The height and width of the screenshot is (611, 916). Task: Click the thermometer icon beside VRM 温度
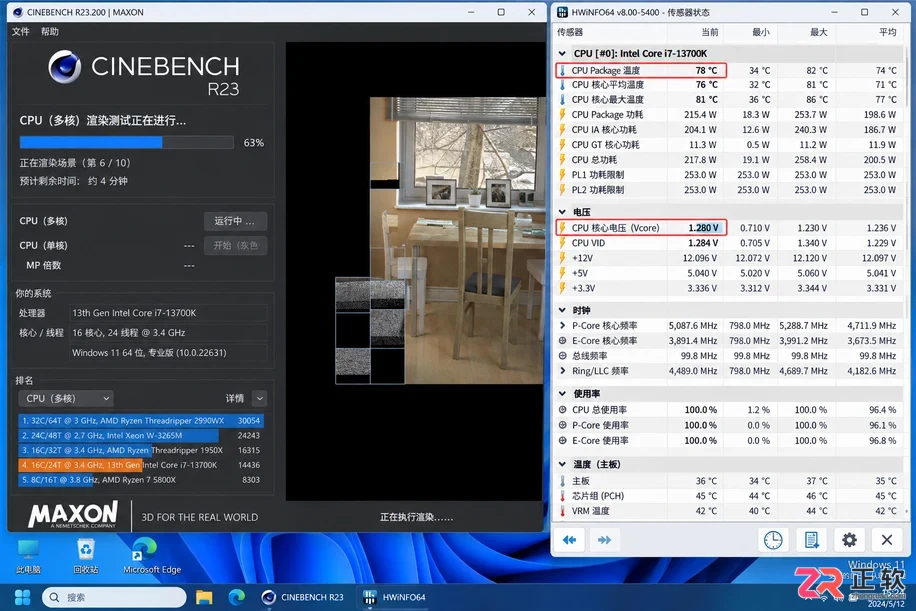click(x=563, y=511)
